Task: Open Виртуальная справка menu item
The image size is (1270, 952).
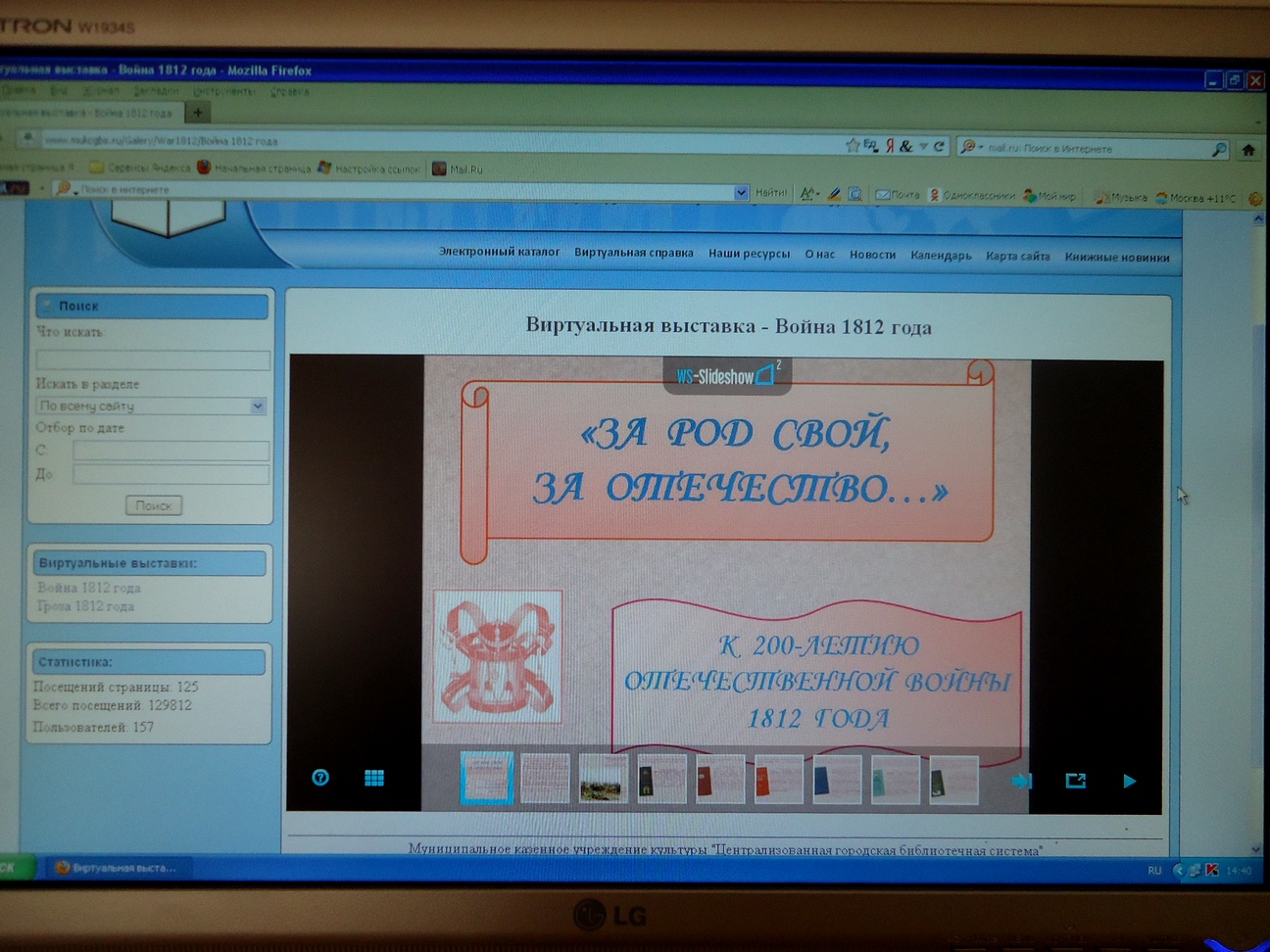Action: (x=633, y=253)
